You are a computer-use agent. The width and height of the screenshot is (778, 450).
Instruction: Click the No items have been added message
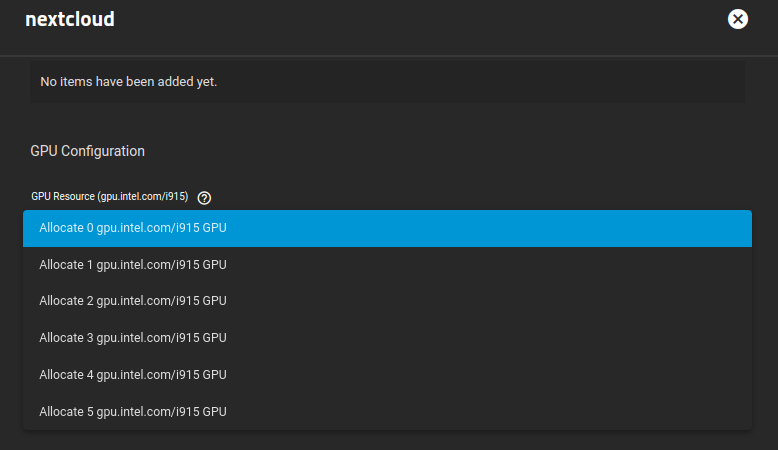[129, 81]
